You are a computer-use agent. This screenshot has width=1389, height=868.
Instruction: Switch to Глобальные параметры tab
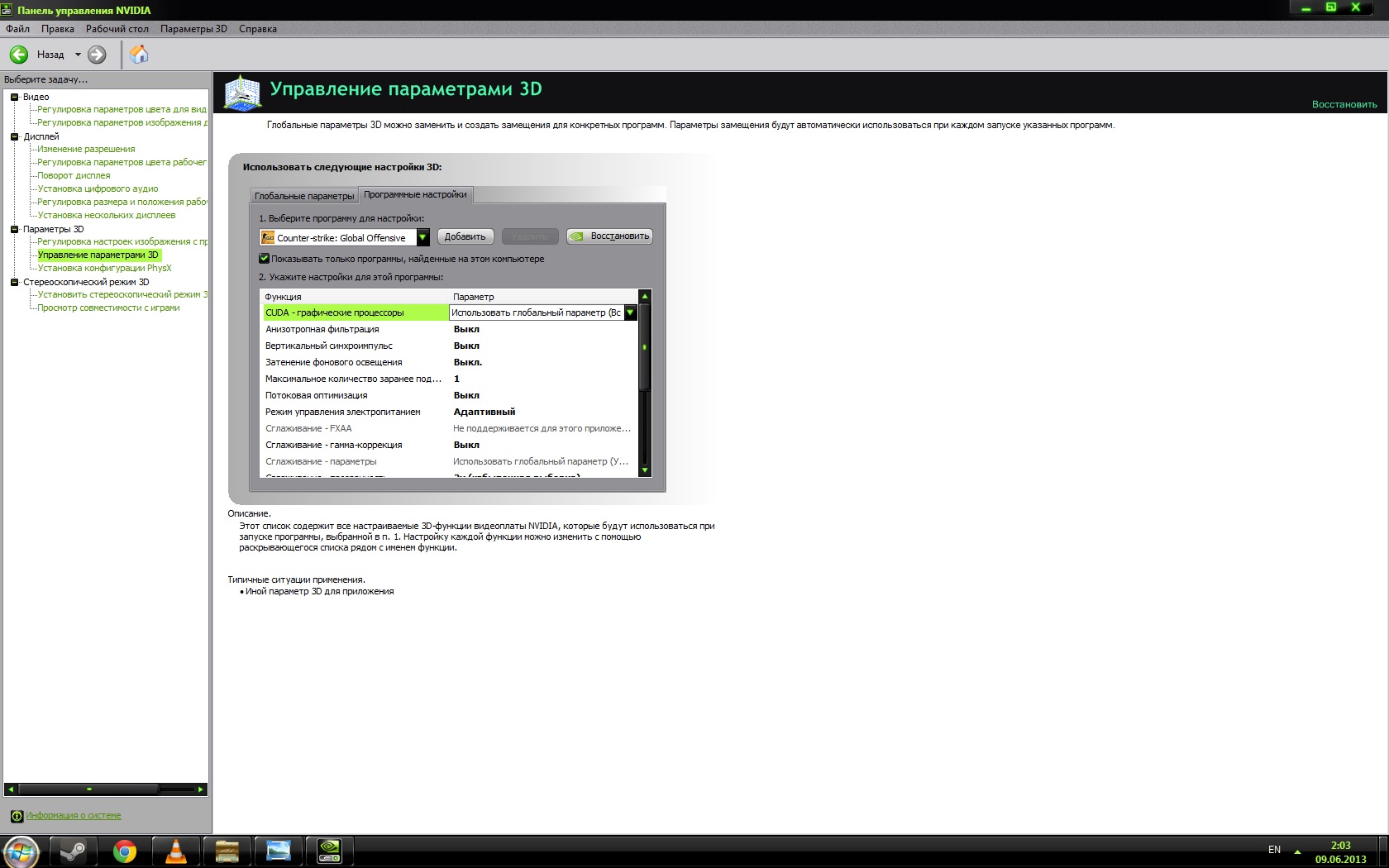[304, 196]
